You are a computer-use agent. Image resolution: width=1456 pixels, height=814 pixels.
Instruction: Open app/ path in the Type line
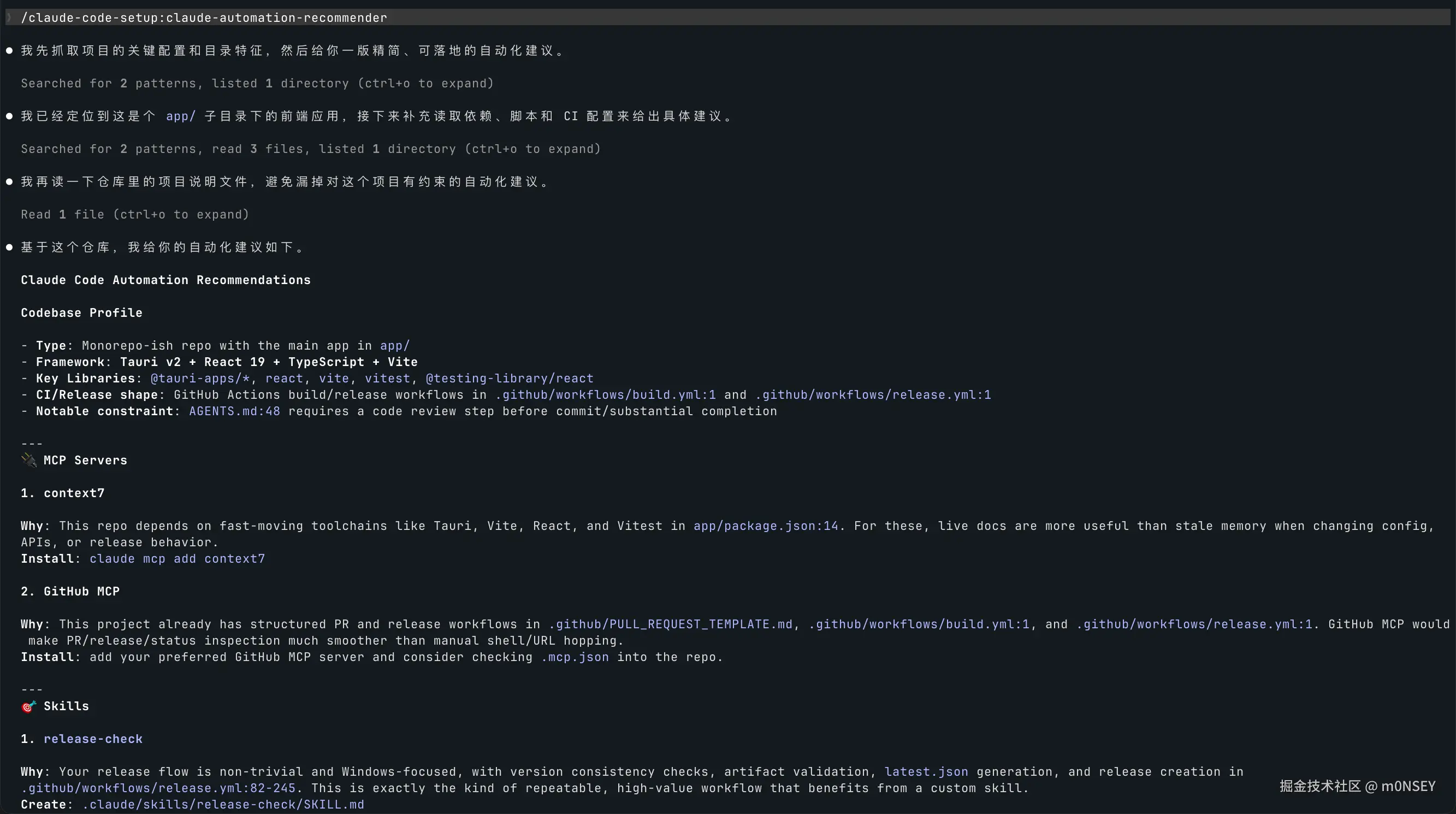(394, 346)
